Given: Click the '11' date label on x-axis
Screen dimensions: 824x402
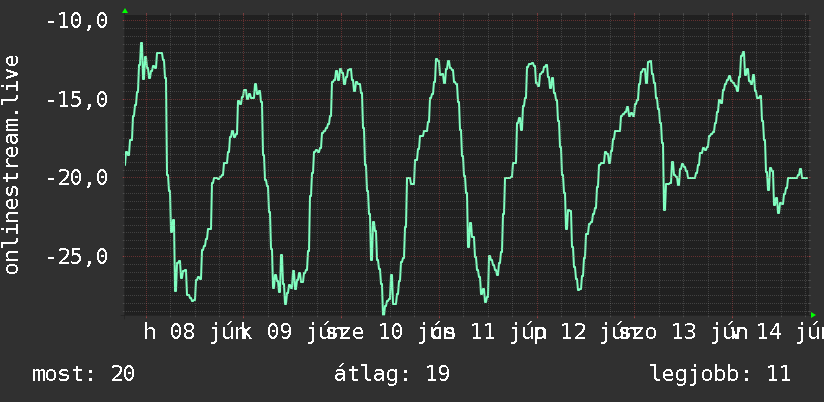Looking at the screenshot, I should 482,333.
